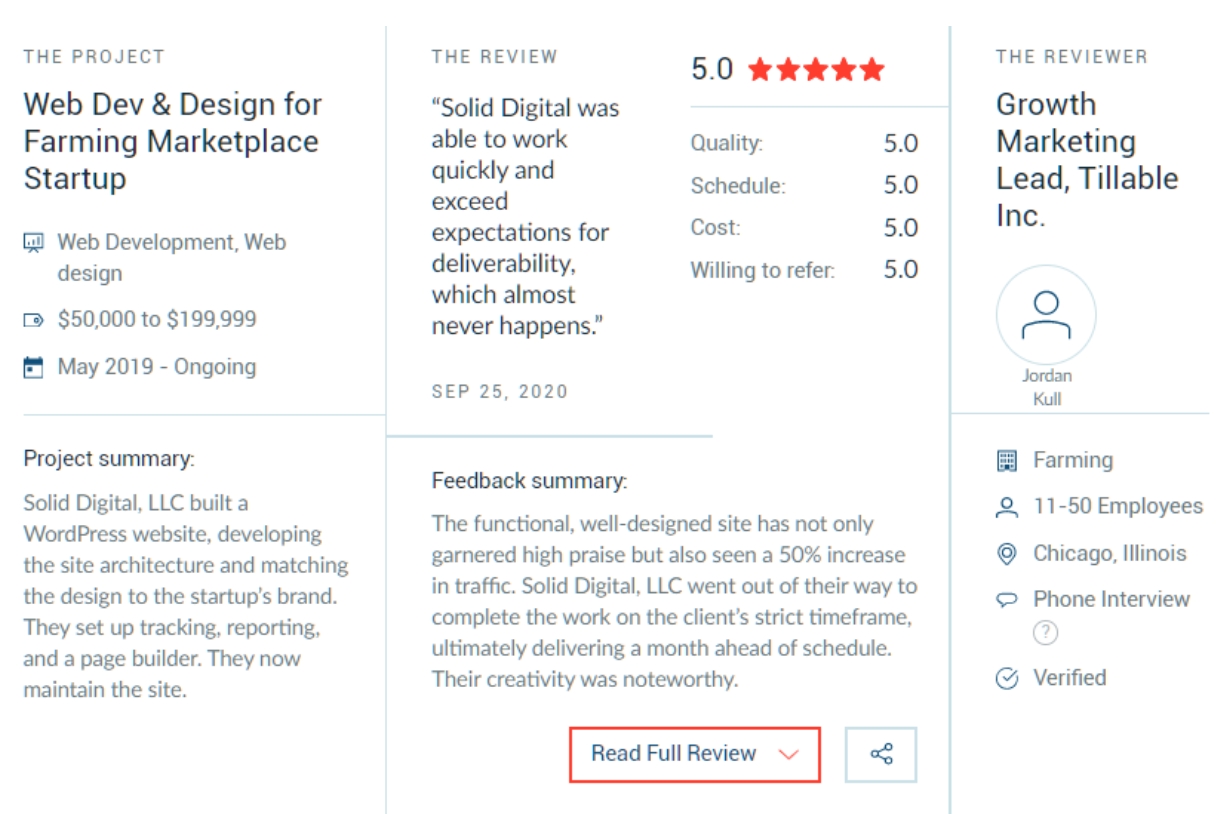This screenshot has height=814, width=1226.
Task: Click the calendar icon beside May 2019
Action: point(34,367)
